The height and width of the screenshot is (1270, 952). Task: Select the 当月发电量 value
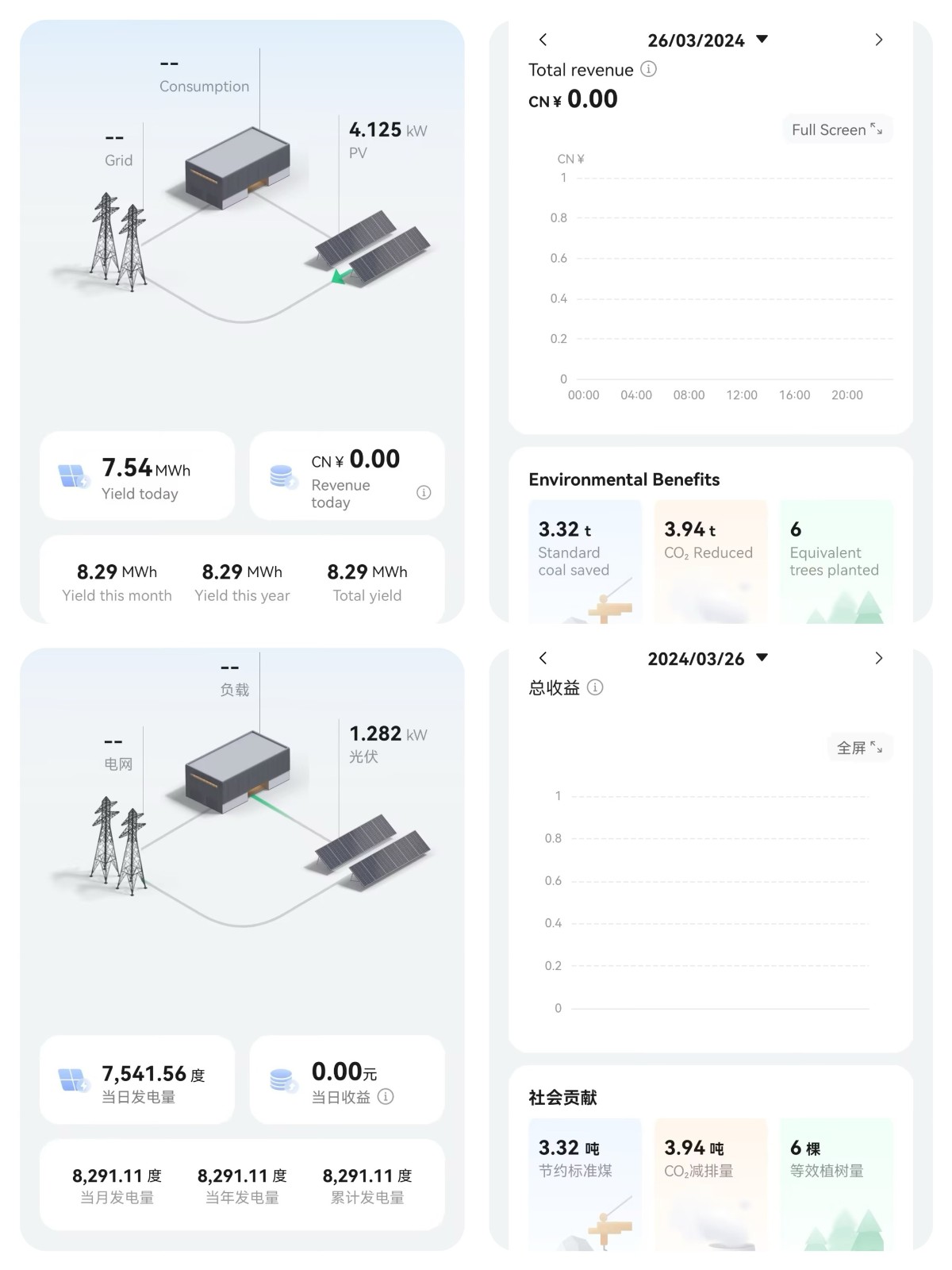[117, 1176]
